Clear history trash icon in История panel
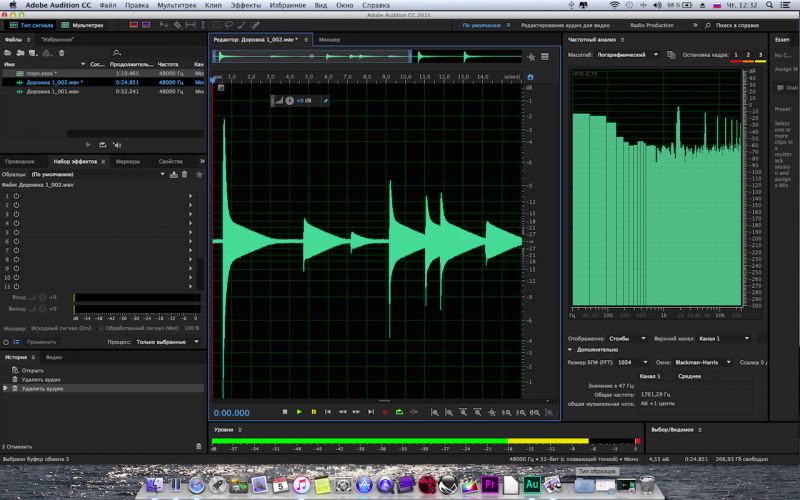Viewport: 800px width, 500px height. click(x=198, y=446)
